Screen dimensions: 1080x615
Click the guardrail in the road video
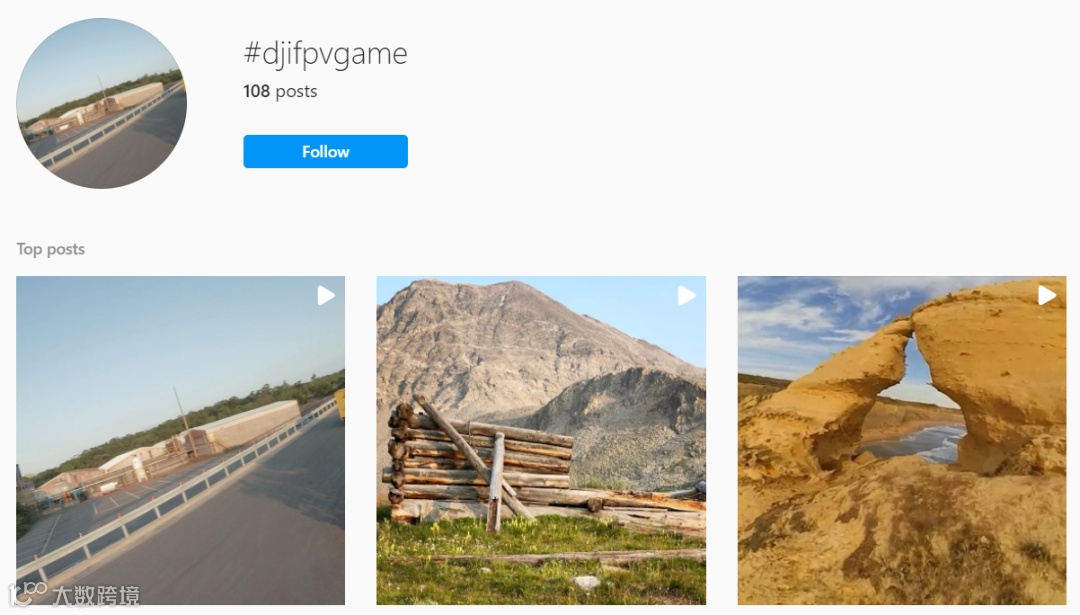[x=172, y=497]
